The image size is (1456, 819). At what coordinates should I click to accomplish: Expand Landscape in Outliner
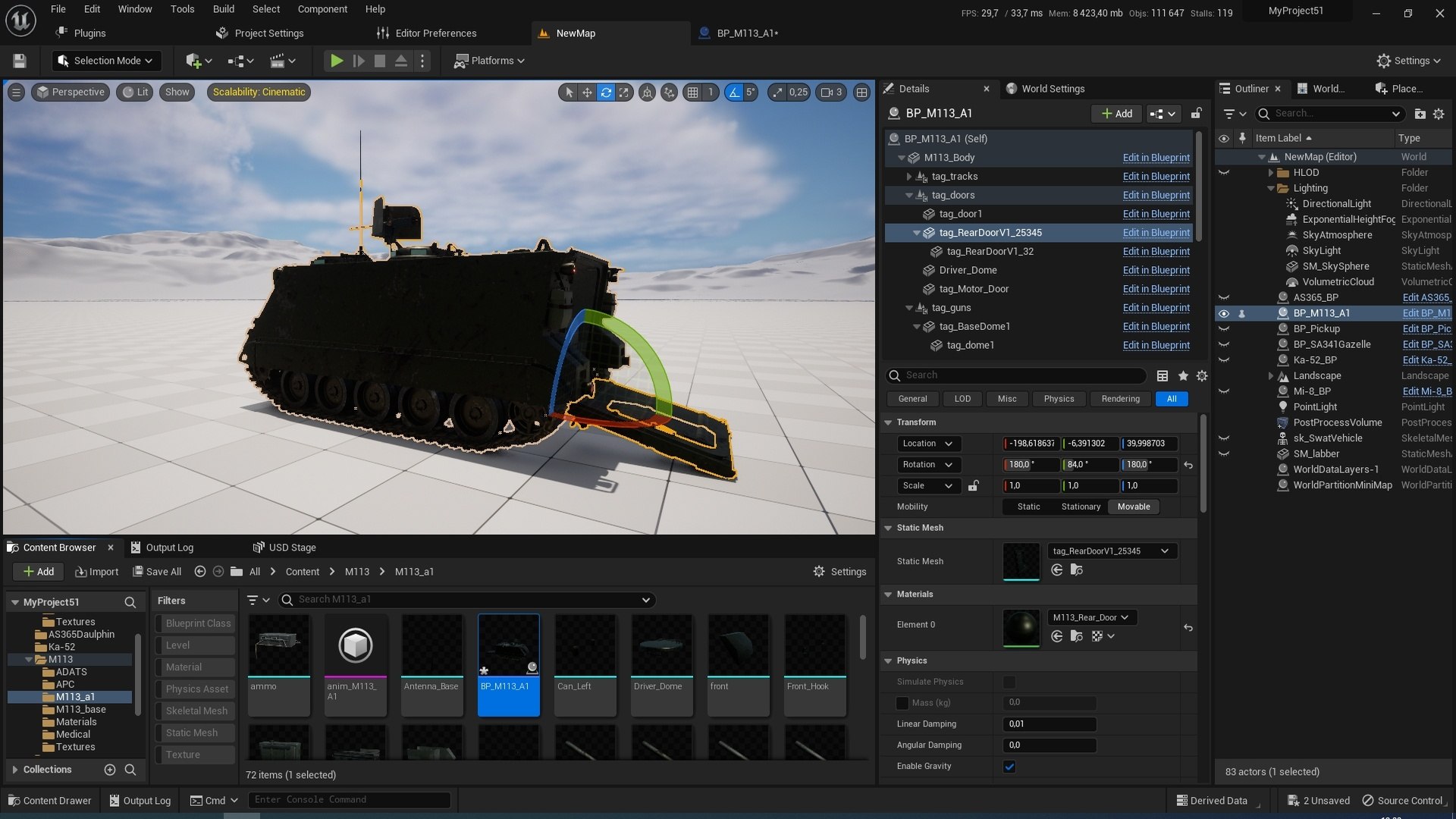tap(1271, 376)
